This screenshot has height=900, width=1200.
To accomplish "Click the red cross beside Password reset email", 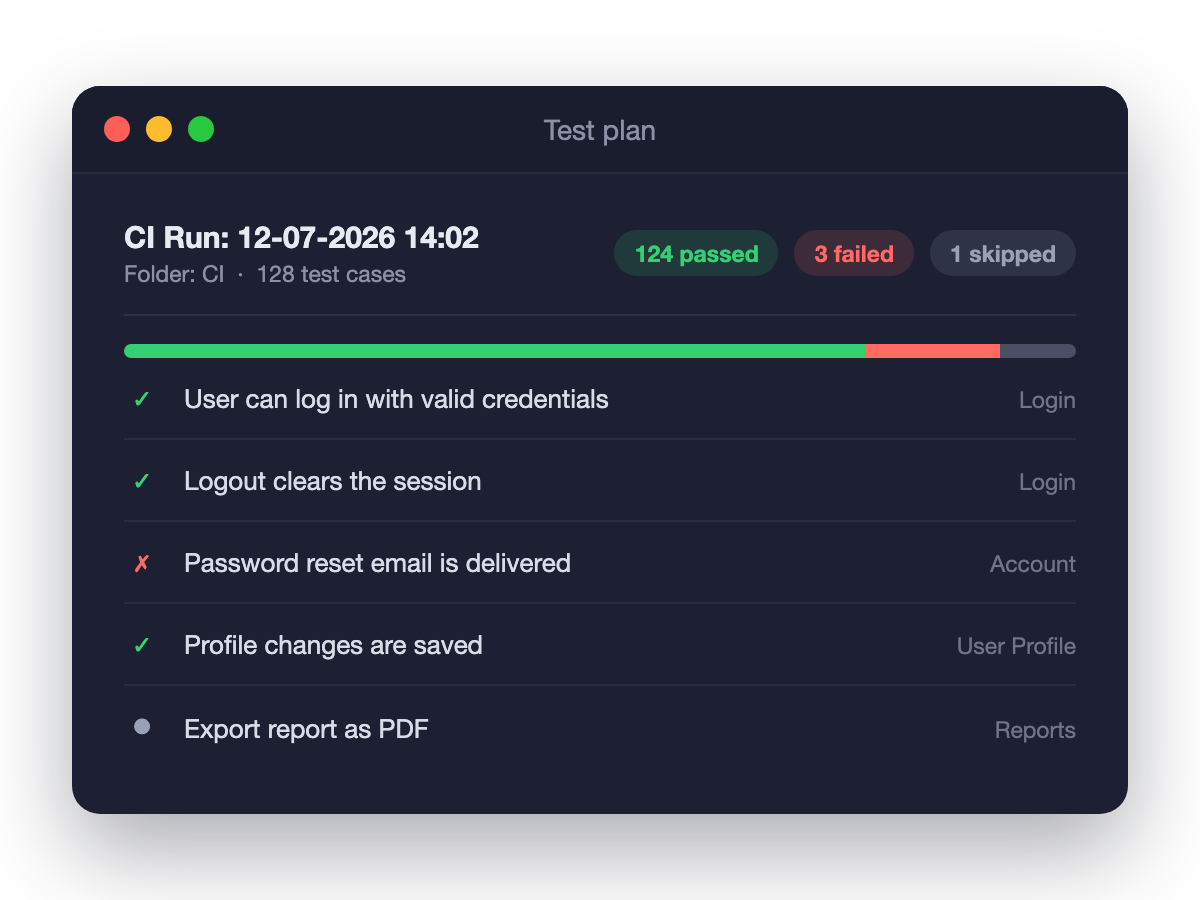I will (x=142, y=564).
